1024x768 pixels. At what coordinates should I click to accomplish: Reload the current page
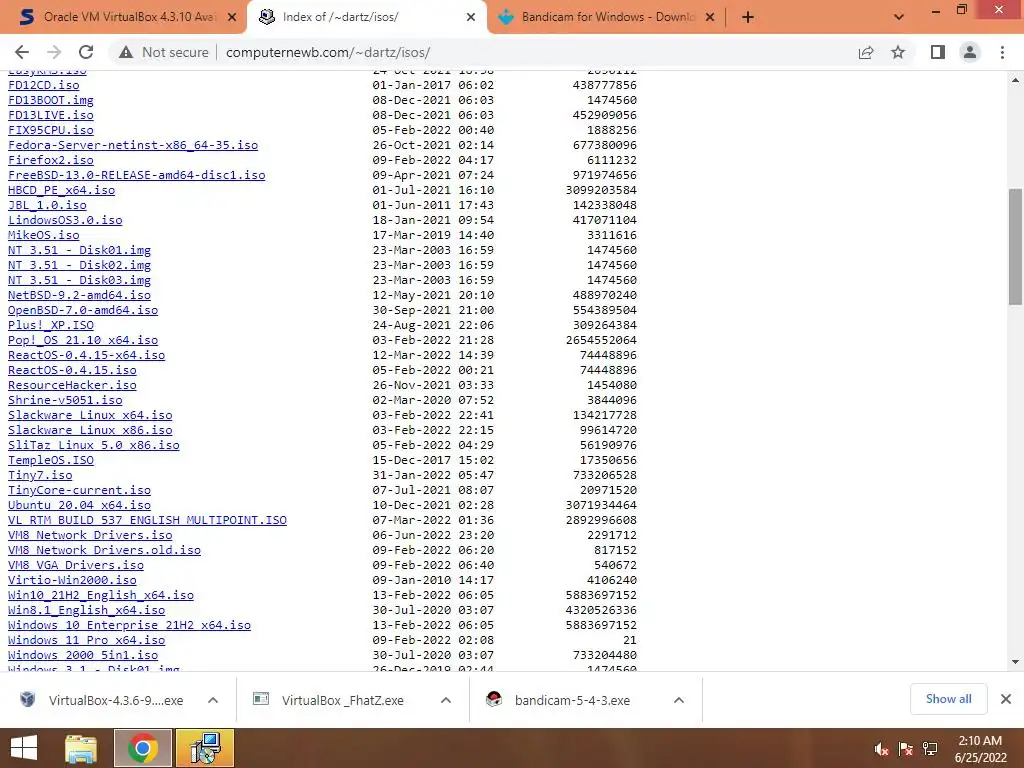[86, 52]
